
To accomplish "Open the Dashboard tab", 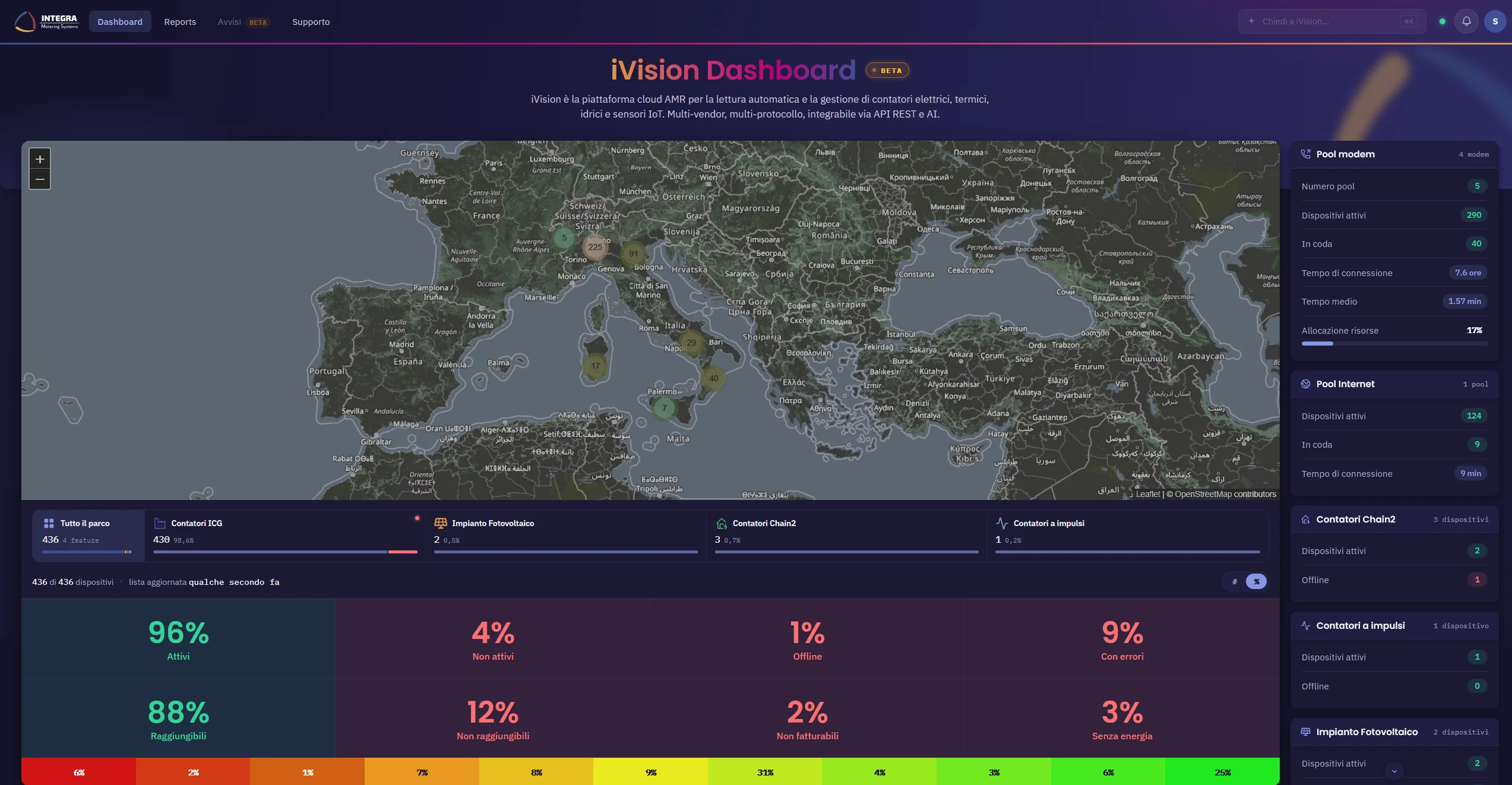I will click(120, 21).
